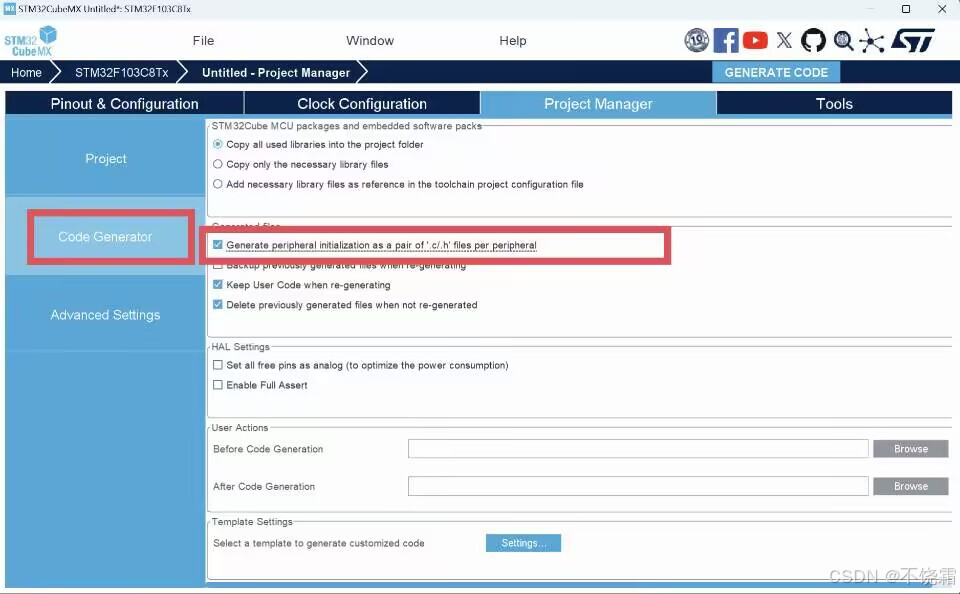Enable Full Assert checkbox
This screenshot has width=960, height=594.
(217, 385)
